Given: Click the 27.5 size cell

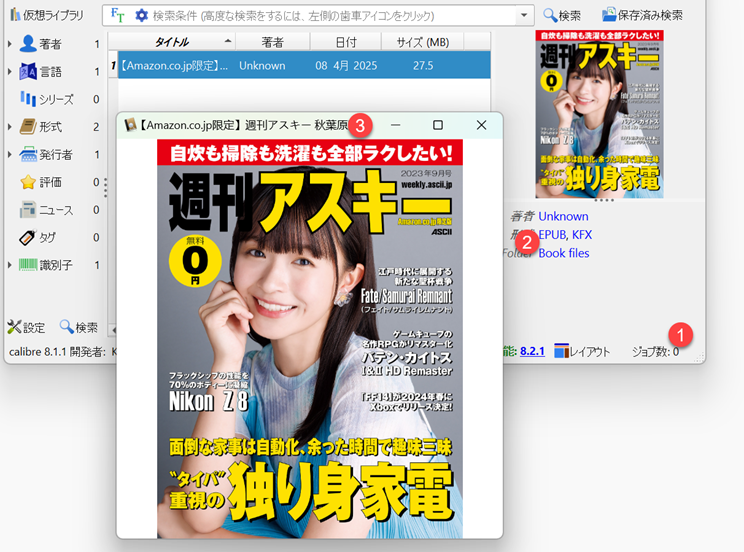Looking at the screenshot, I should (423, 65).
